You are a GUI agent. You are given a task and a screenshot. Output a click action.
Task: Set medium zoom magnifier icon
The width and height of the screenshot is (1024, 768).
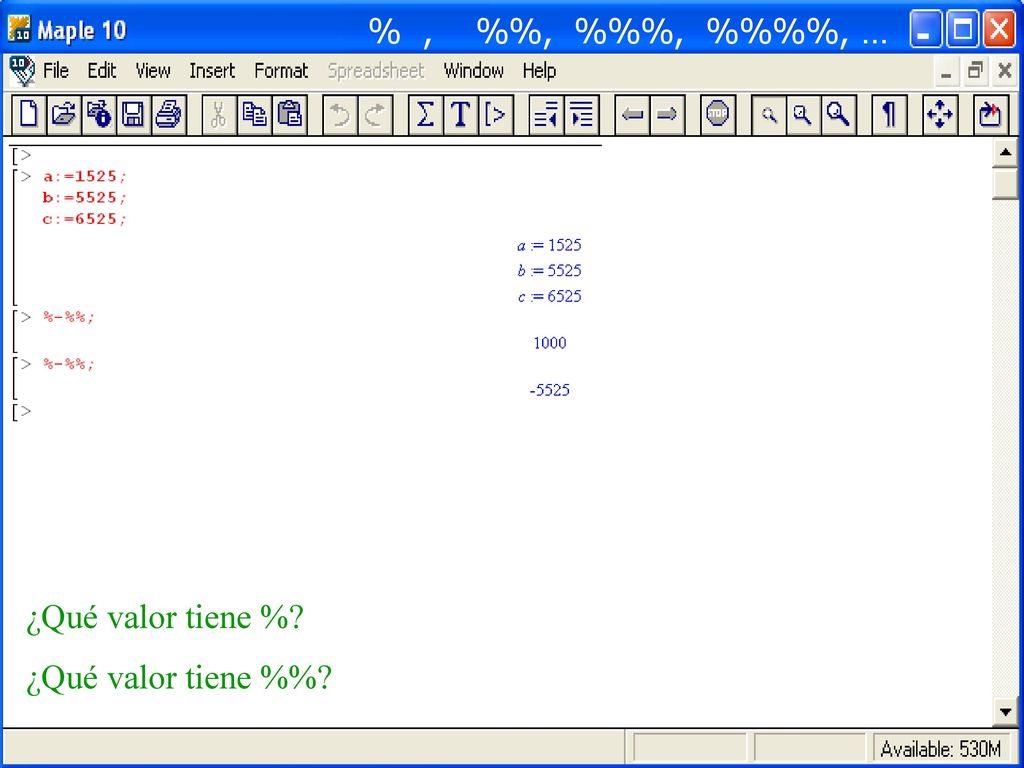pos(803,115)
